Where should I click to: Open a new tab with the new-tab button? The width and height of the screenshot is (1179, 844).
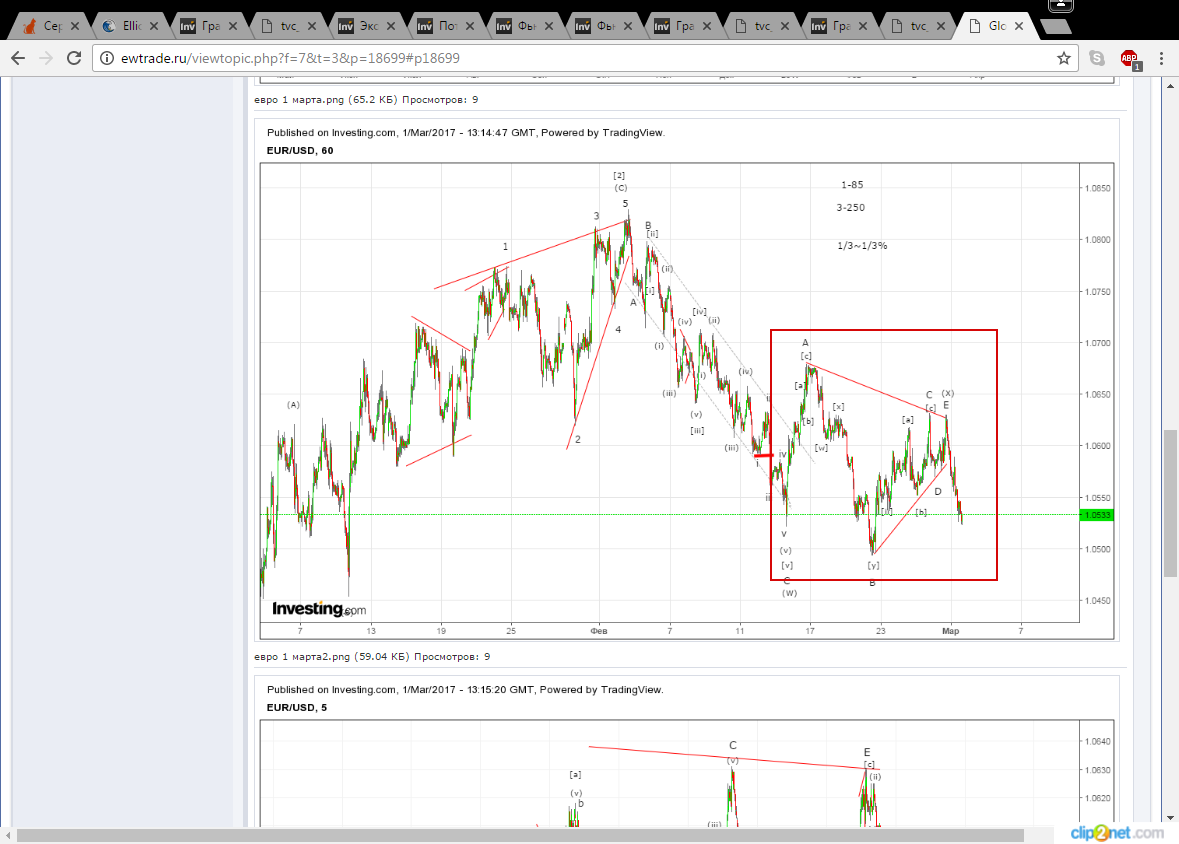[x=1056, y=27]
